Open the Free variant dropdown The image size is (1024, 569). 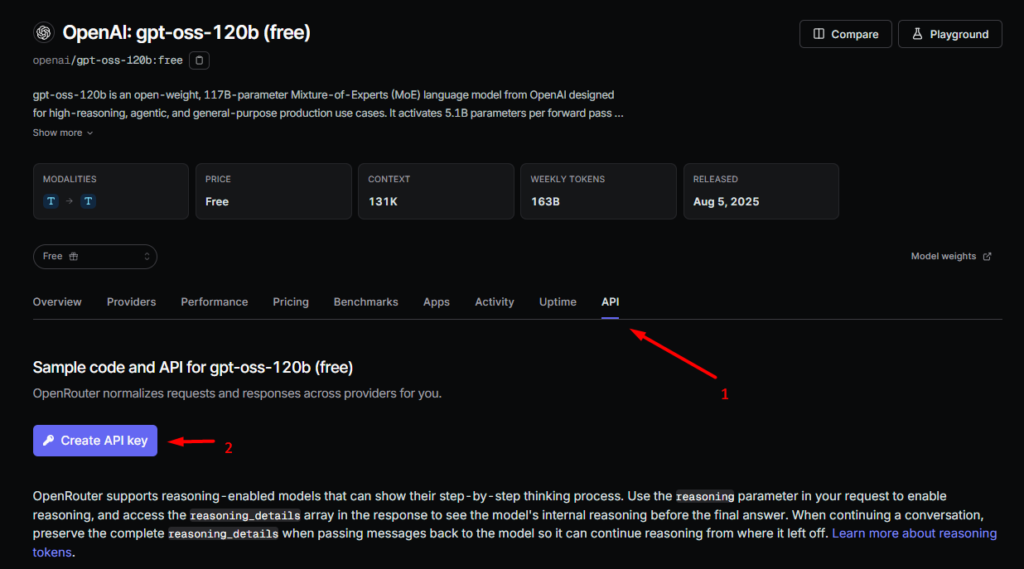click(x=95, y=257)
